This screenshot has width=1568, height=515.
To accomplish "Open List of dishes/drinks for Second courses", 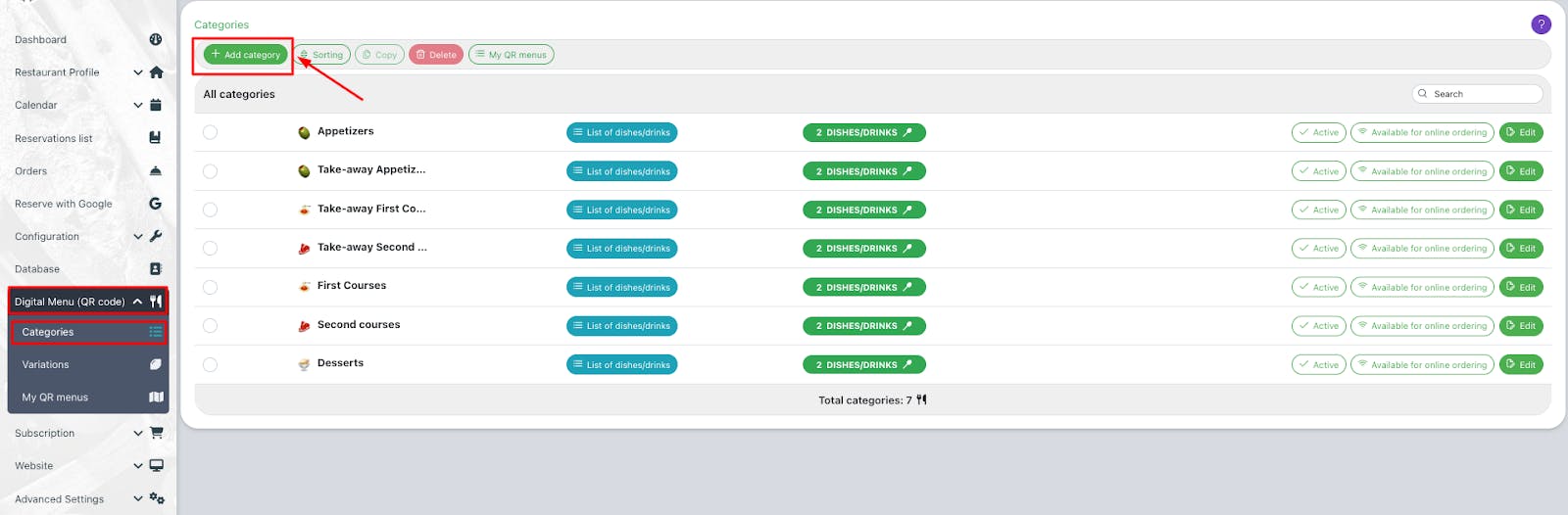I will [x=621, y=326].
